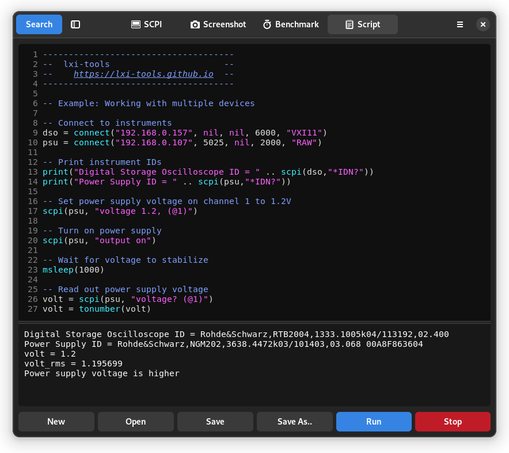Screen dimensions: 509x453
Task: Open the lxi-tools.github.io link
Action: (x=144, y=74)
